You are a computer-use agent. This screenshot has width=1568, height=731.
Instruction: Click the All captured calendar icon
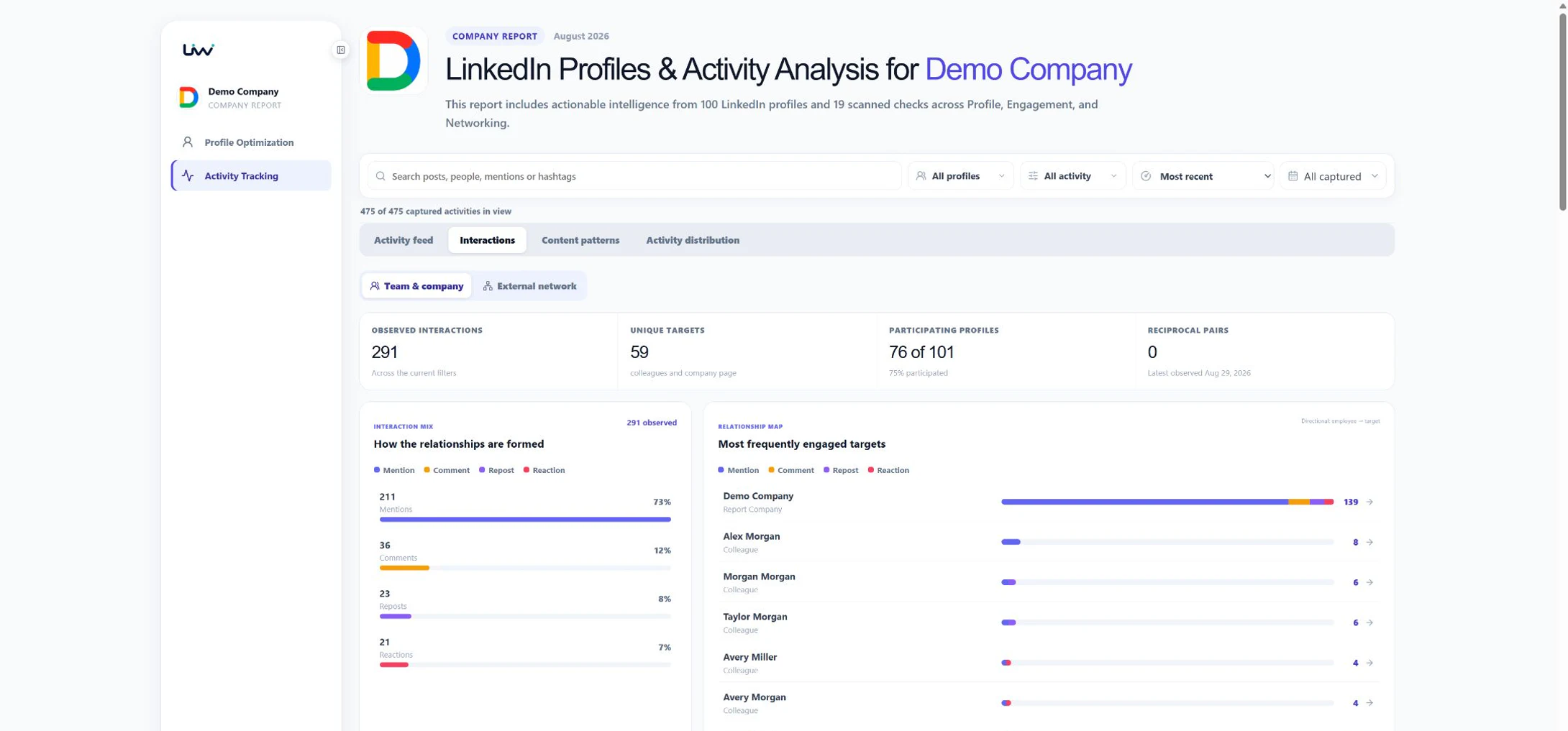tap(1293, 176)
